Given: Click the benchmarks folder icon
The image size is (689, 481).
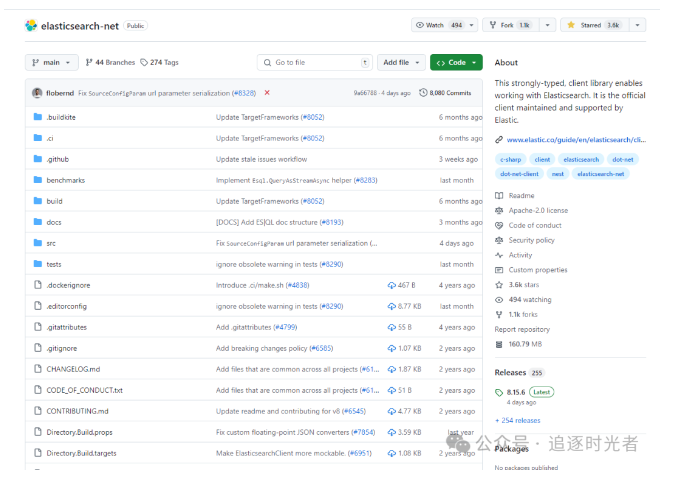Looking at the screenshot, I should (38, 180).
